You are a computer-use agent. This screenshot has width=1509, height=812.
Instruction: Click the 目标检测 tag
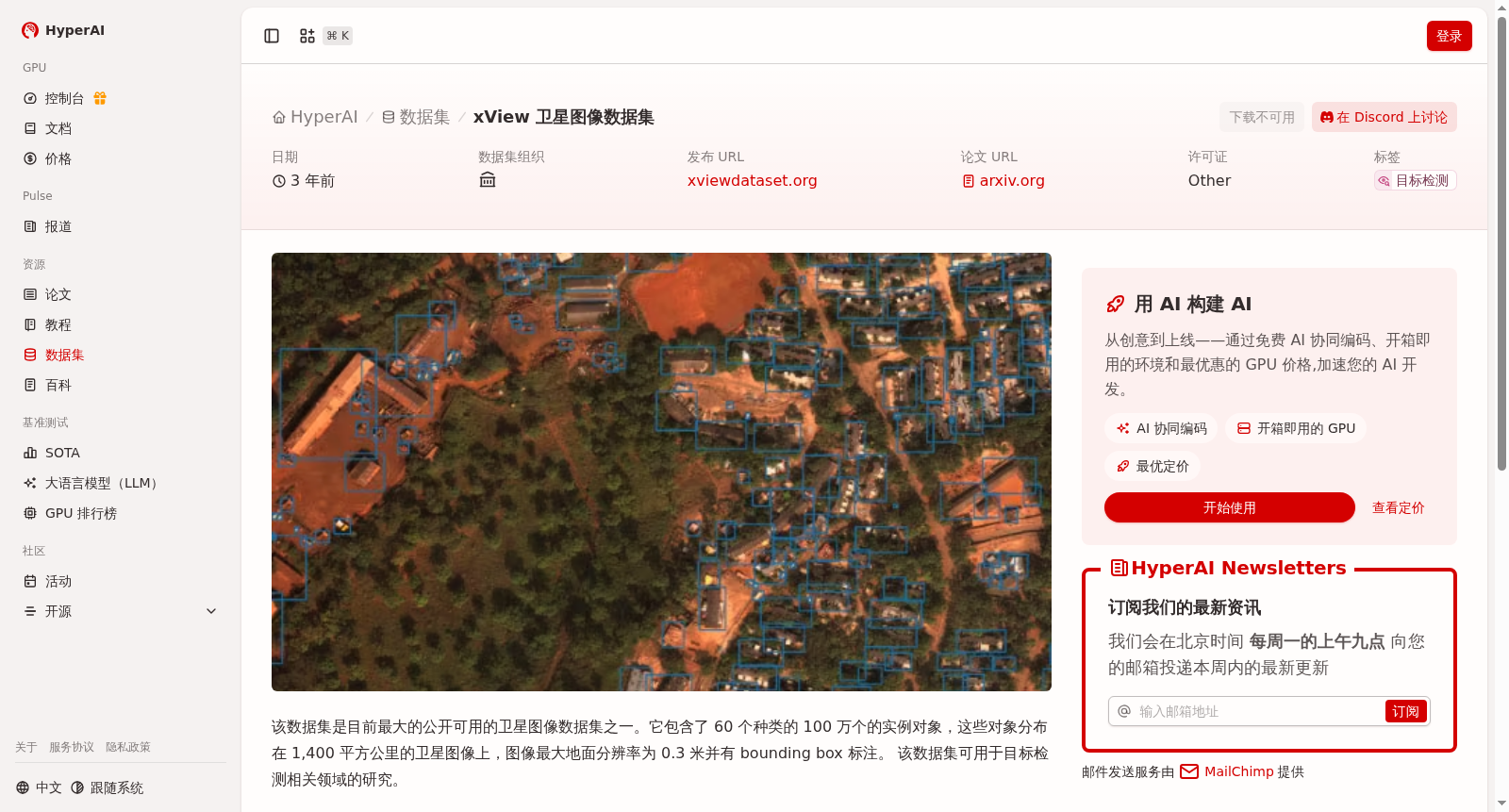point(1415,180)
